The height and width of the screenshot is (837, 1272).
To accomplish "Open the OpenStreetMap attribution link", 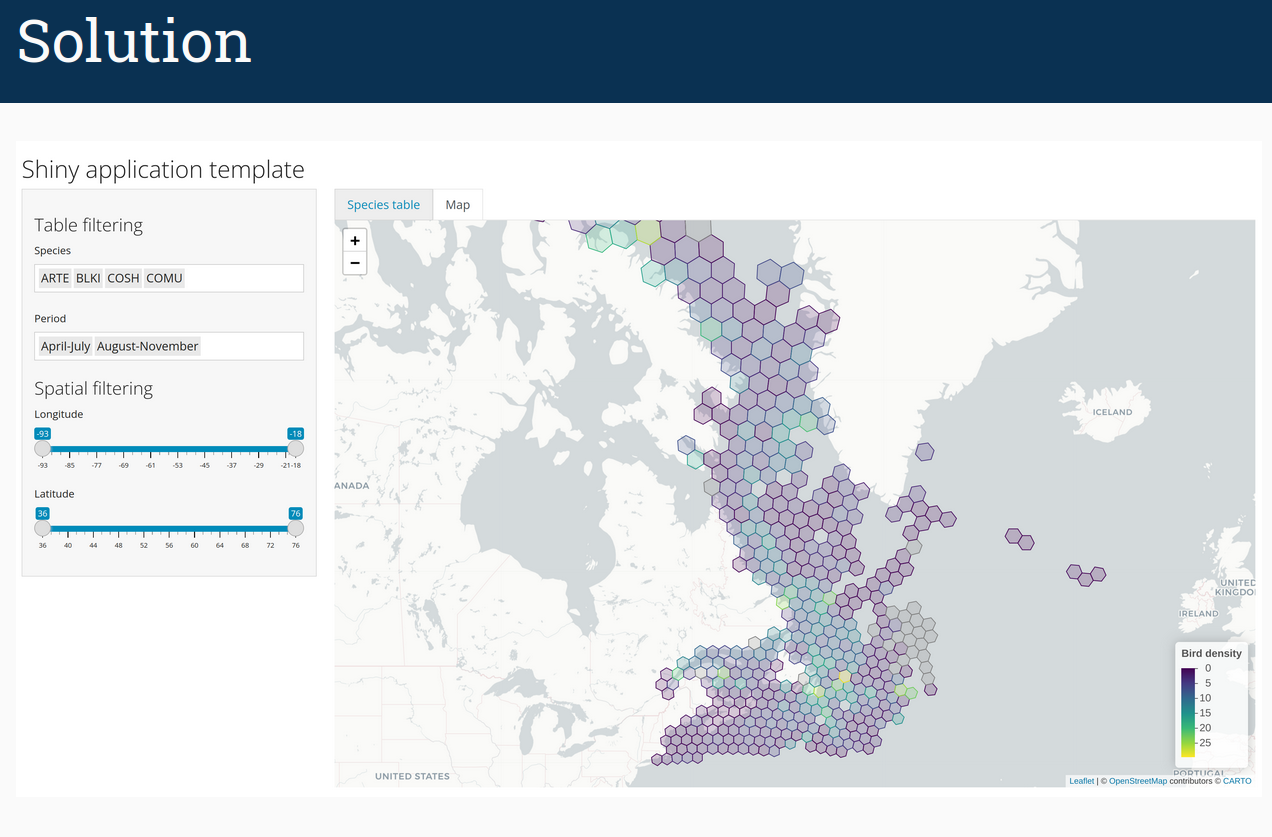I will pyautogui.click(x=1137, y=781).
